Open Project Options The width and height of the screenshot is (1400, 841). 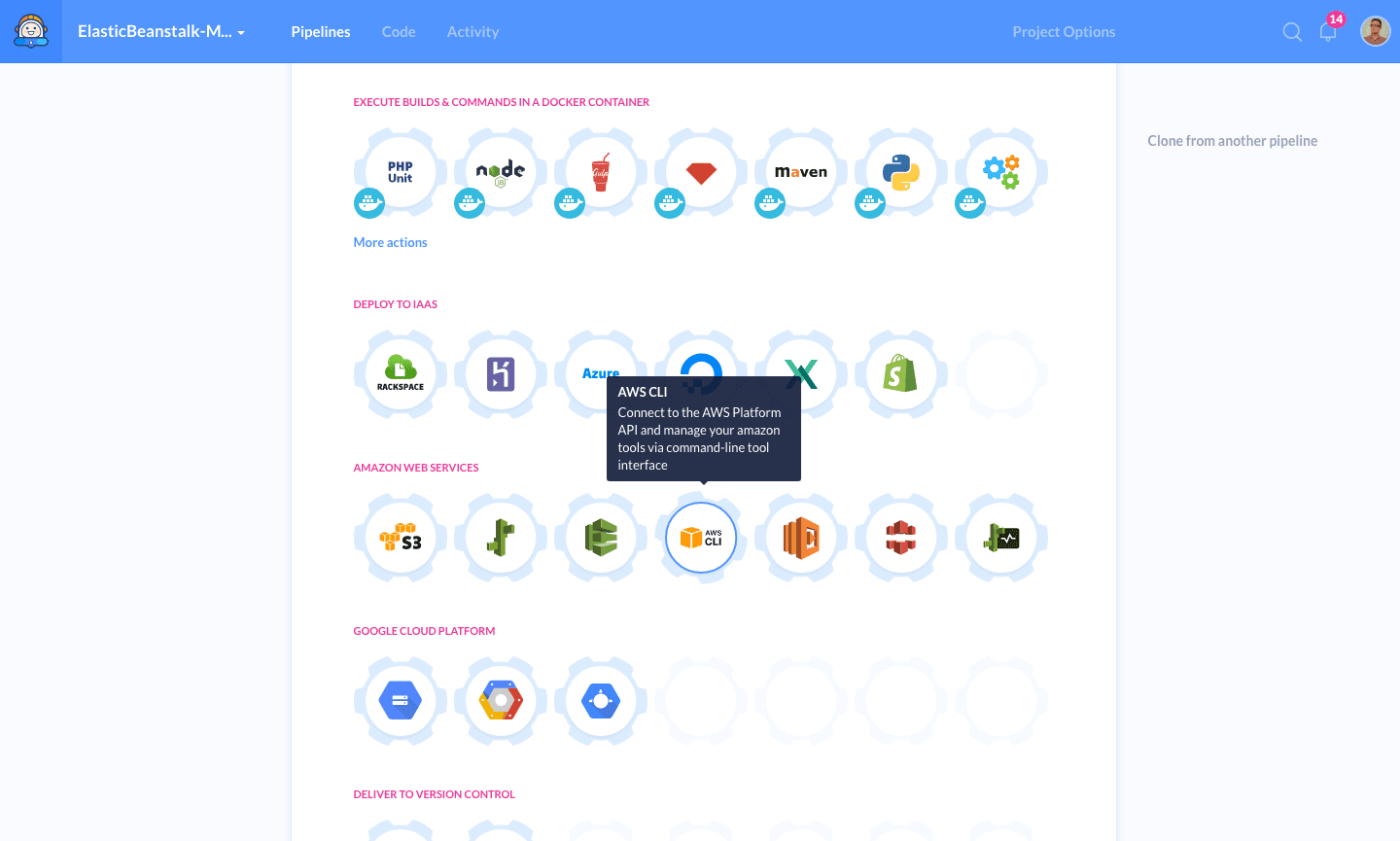tap(1064, 31)
